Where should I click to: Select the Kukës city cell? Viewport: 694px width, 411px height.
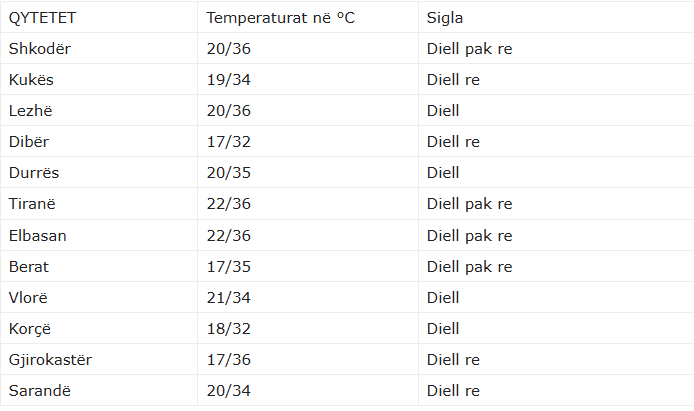point(34,80)
